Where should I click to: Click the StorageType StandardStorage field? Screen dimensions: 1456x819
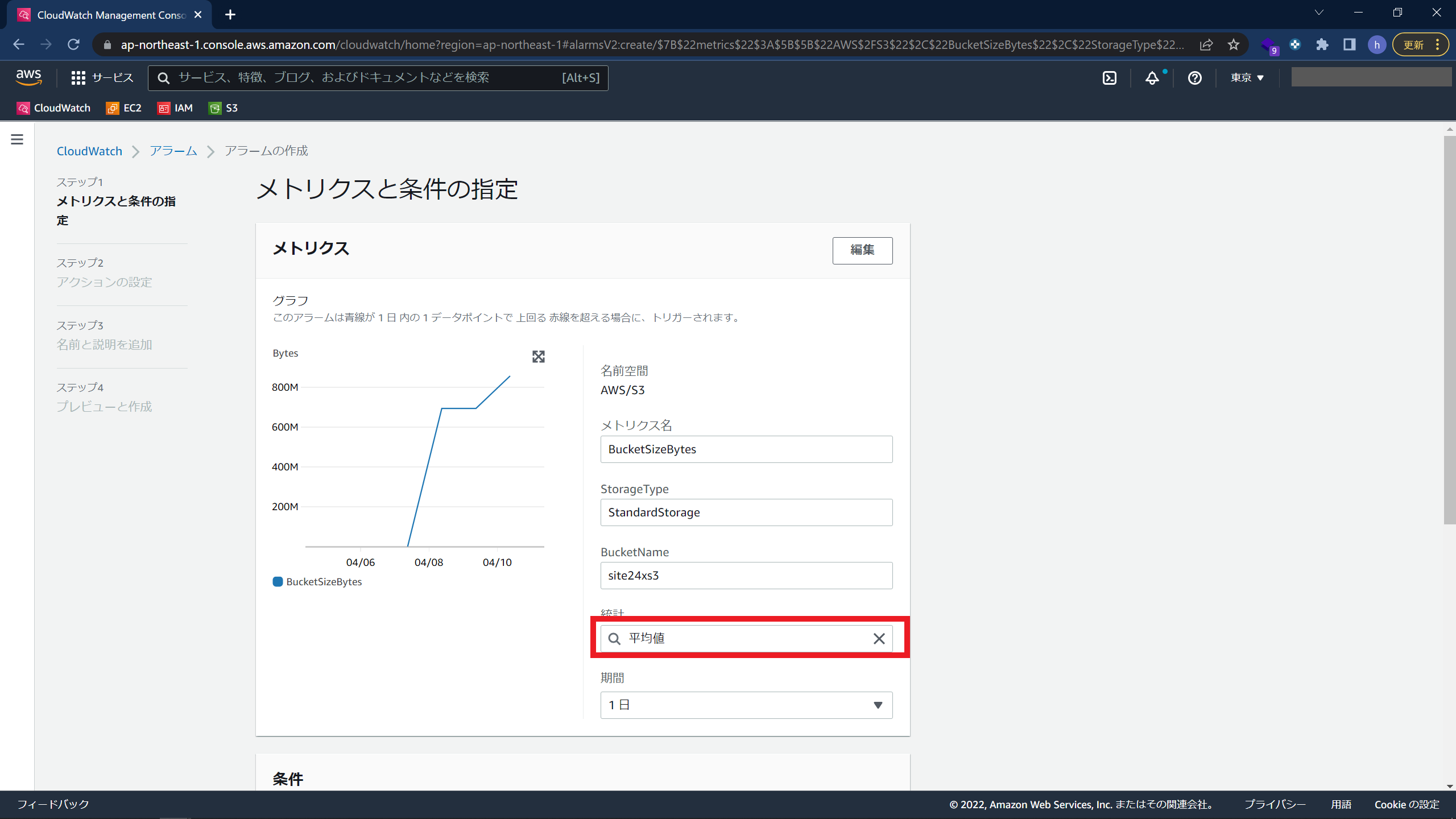[746, 512]
